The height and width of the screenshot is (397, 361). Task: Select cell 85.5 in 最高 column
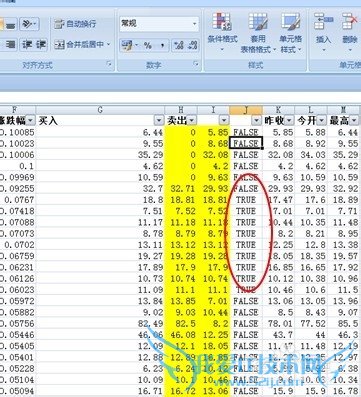(x=344, y=323)
